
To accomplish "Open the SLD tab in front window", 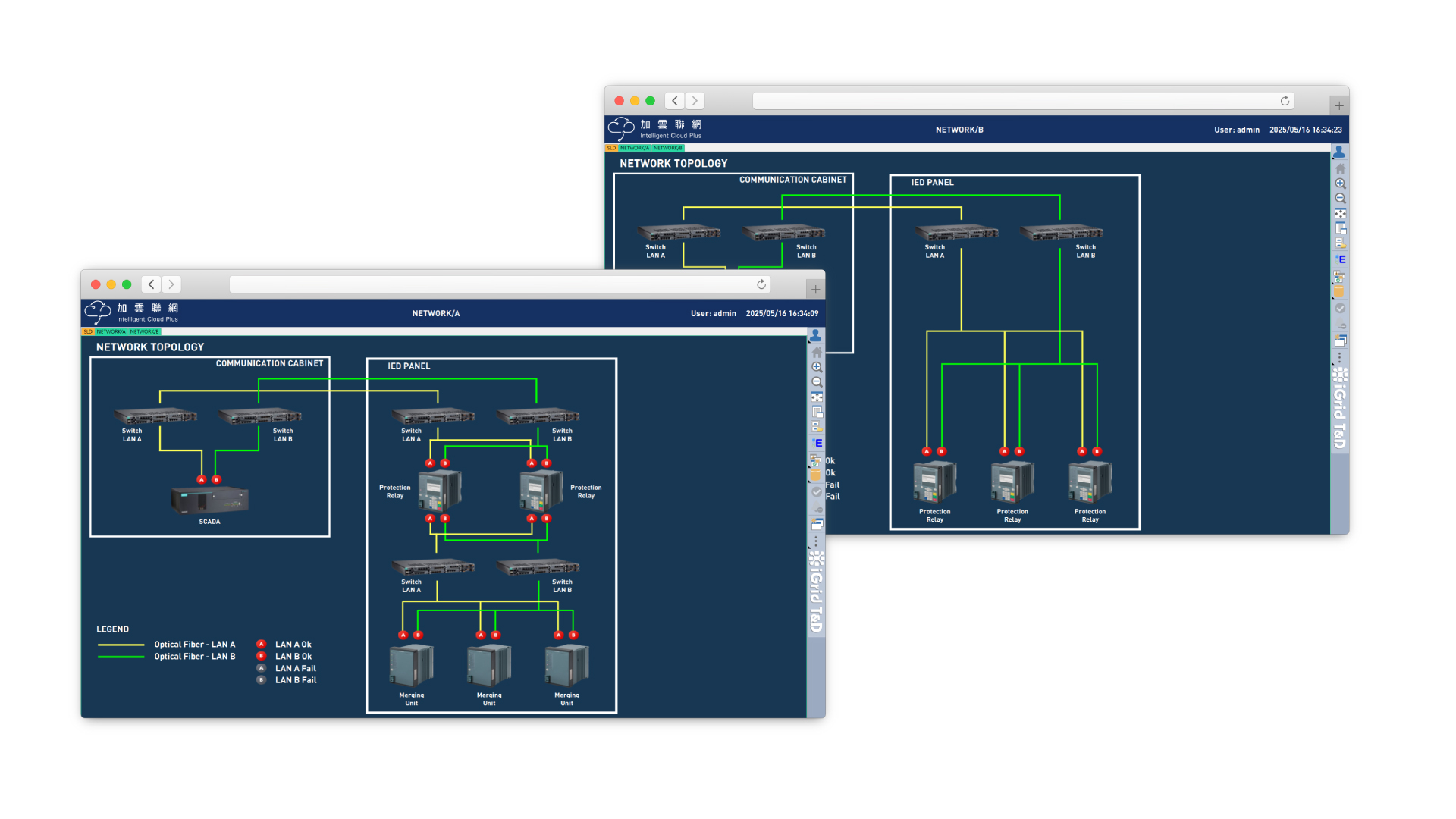I will click(88, 331).
